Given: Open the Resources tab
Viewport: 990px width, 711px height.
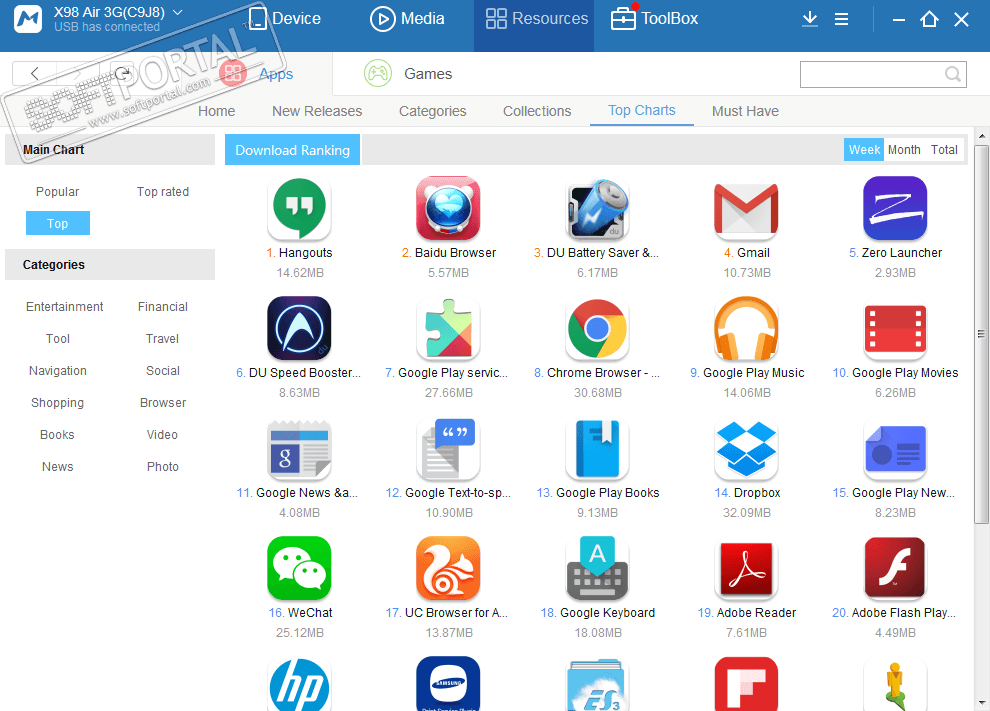Looking at the screenshot, I should tap(534, 25).
